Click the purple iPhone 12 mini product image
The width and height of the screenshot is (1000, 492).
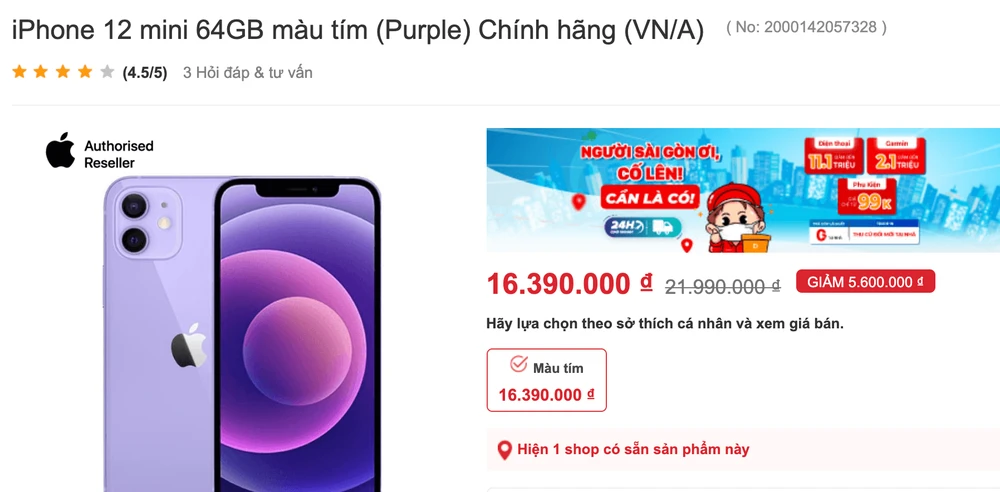(x=242, y=334)
